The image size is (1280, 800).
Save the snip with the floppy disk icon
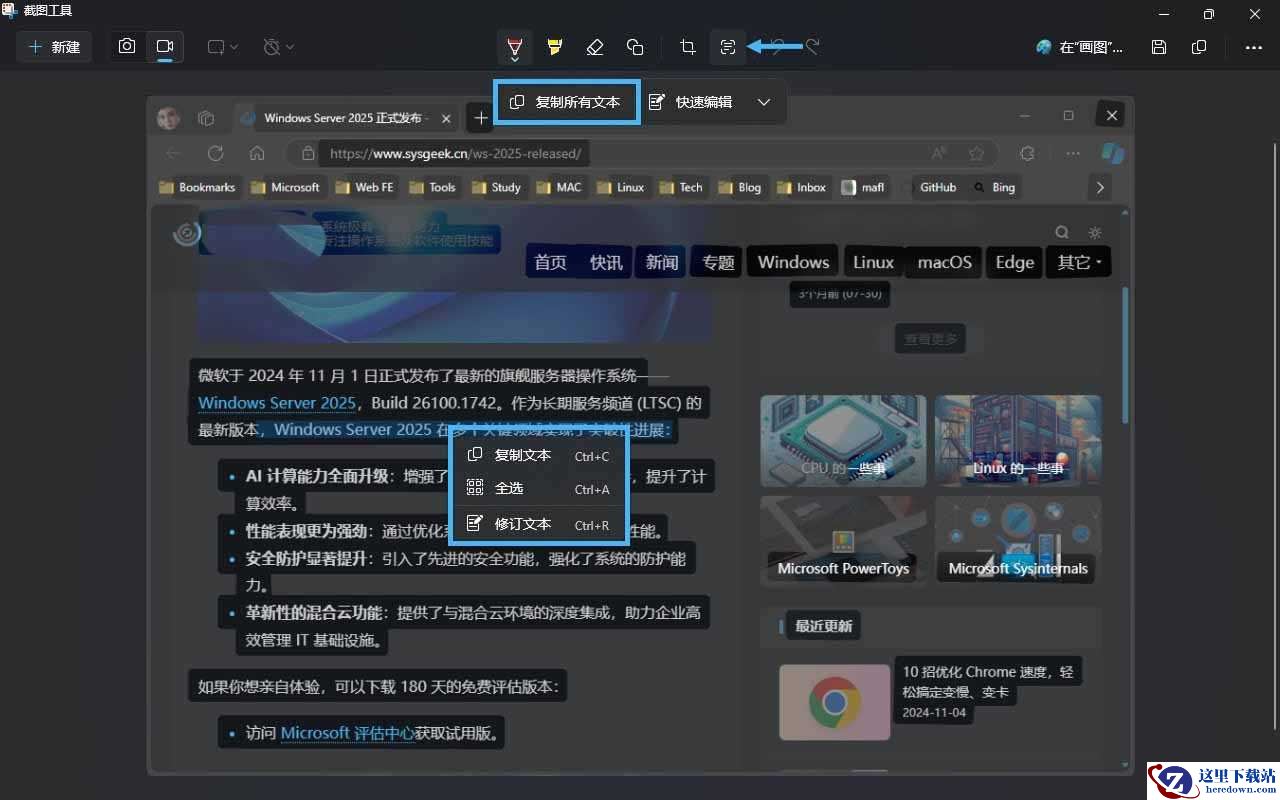tap(1159, 47)
